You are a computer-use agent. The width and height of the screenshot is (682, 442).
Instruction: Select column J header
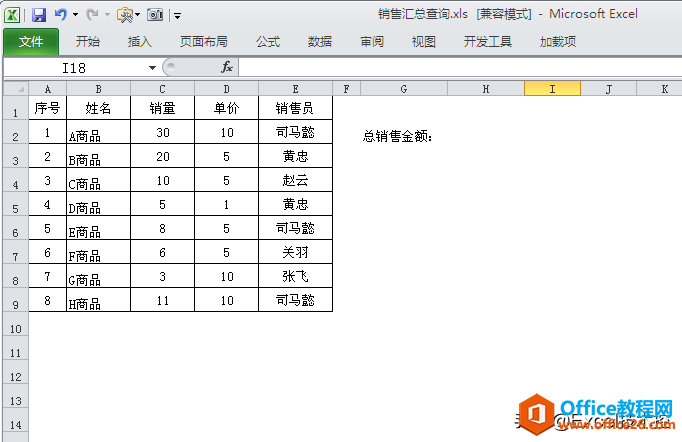tap(609, 89)
